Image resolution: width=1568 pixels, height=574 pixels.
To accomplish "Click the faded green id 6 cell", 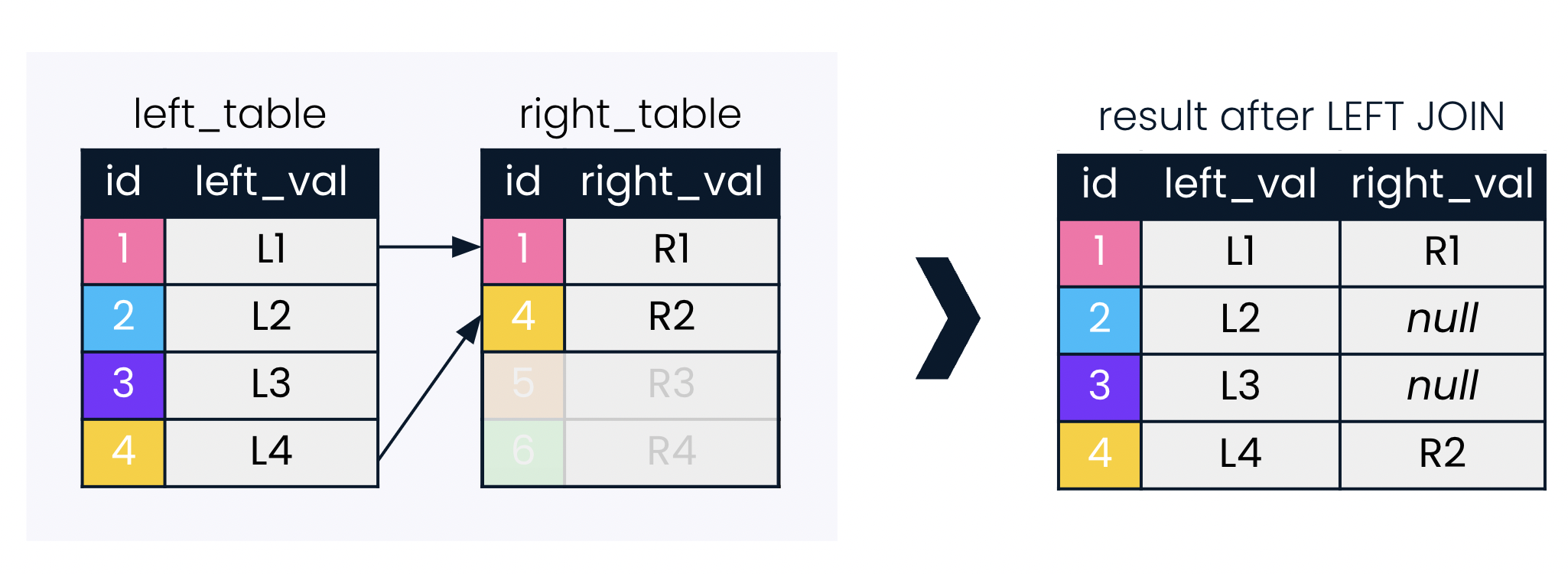I will pos(523,452).
